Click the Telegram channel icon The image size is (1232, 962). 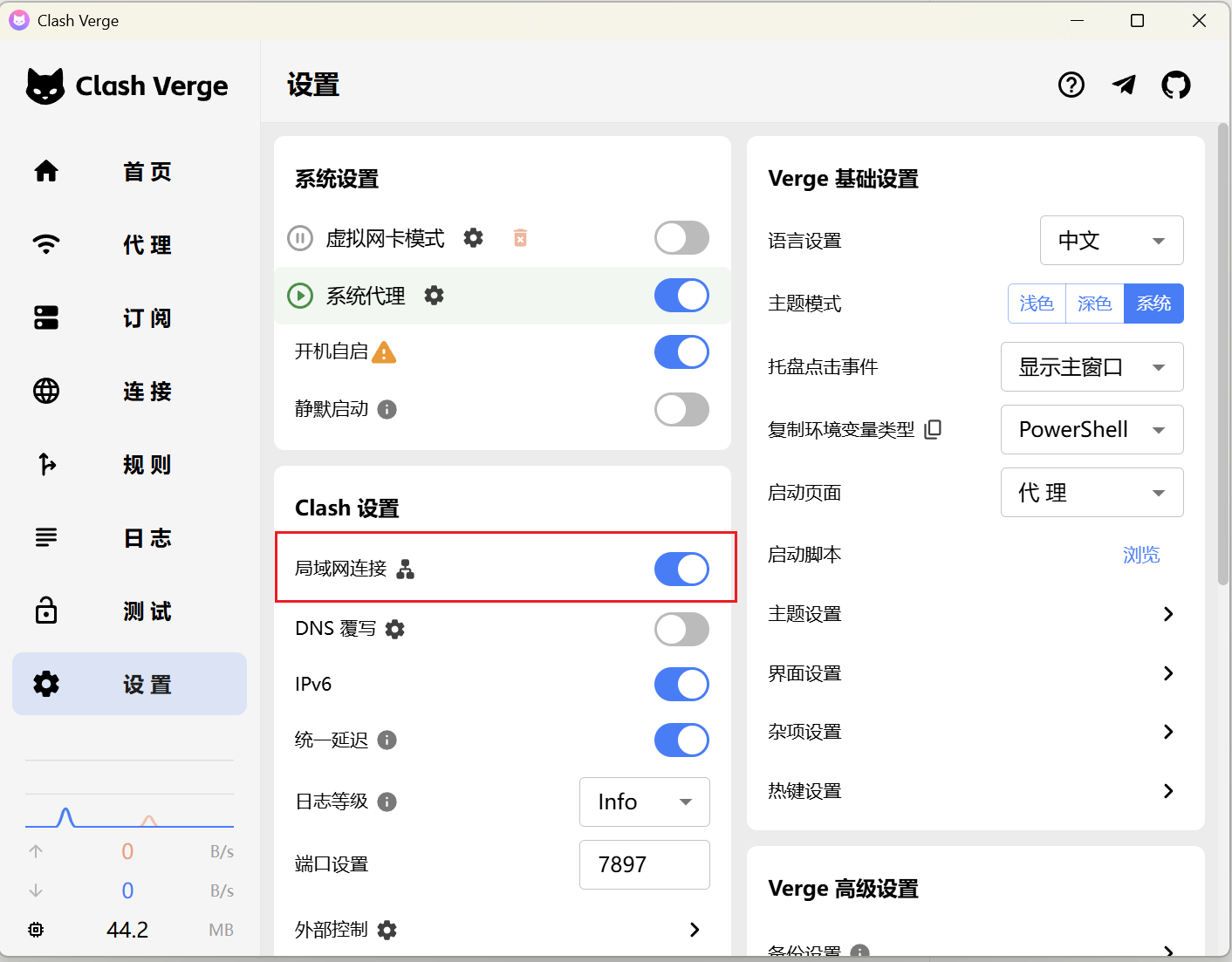pyautogui.click(x=1124, y=85)
